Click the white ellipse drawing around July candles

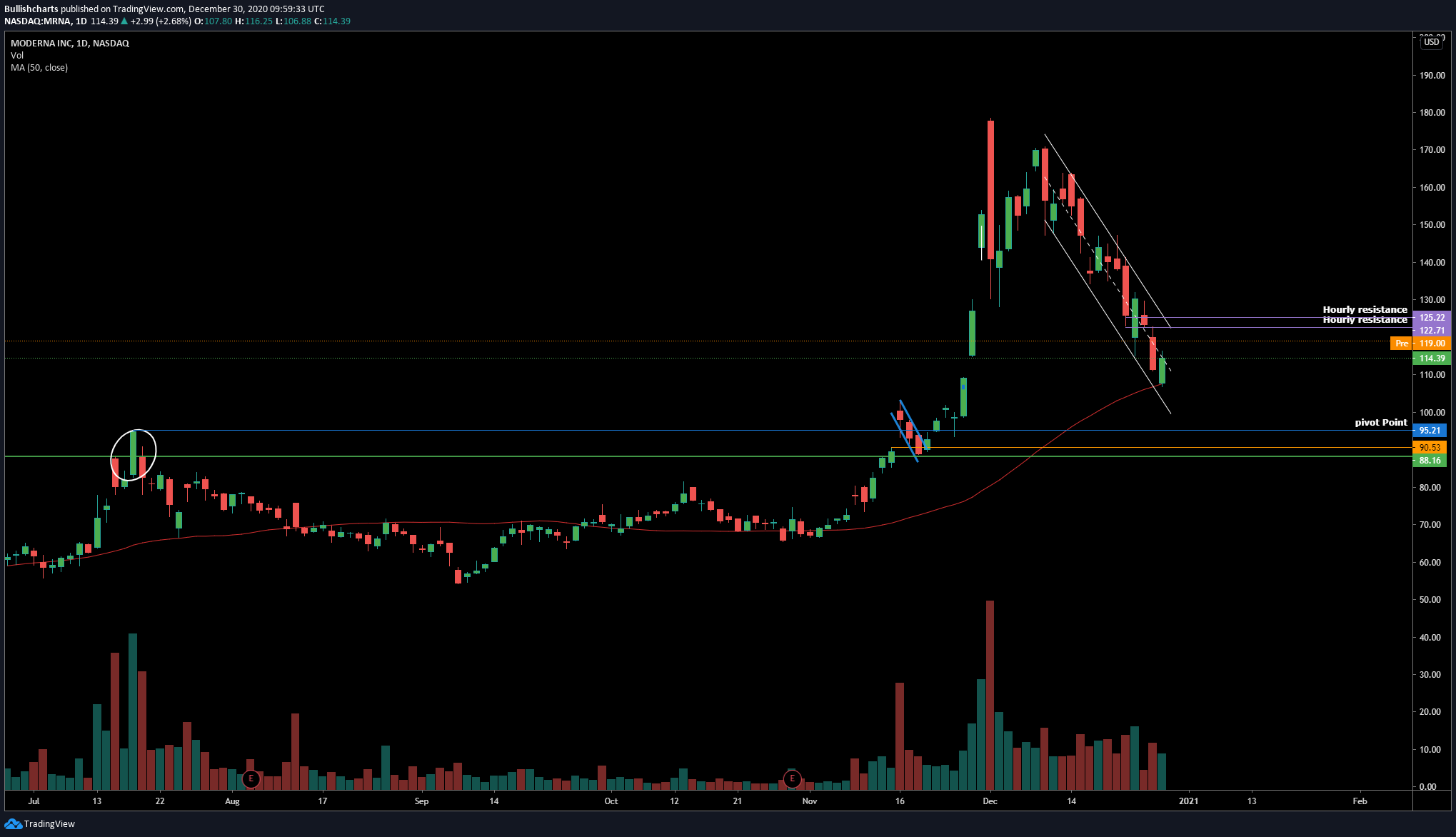coord(134,455)
